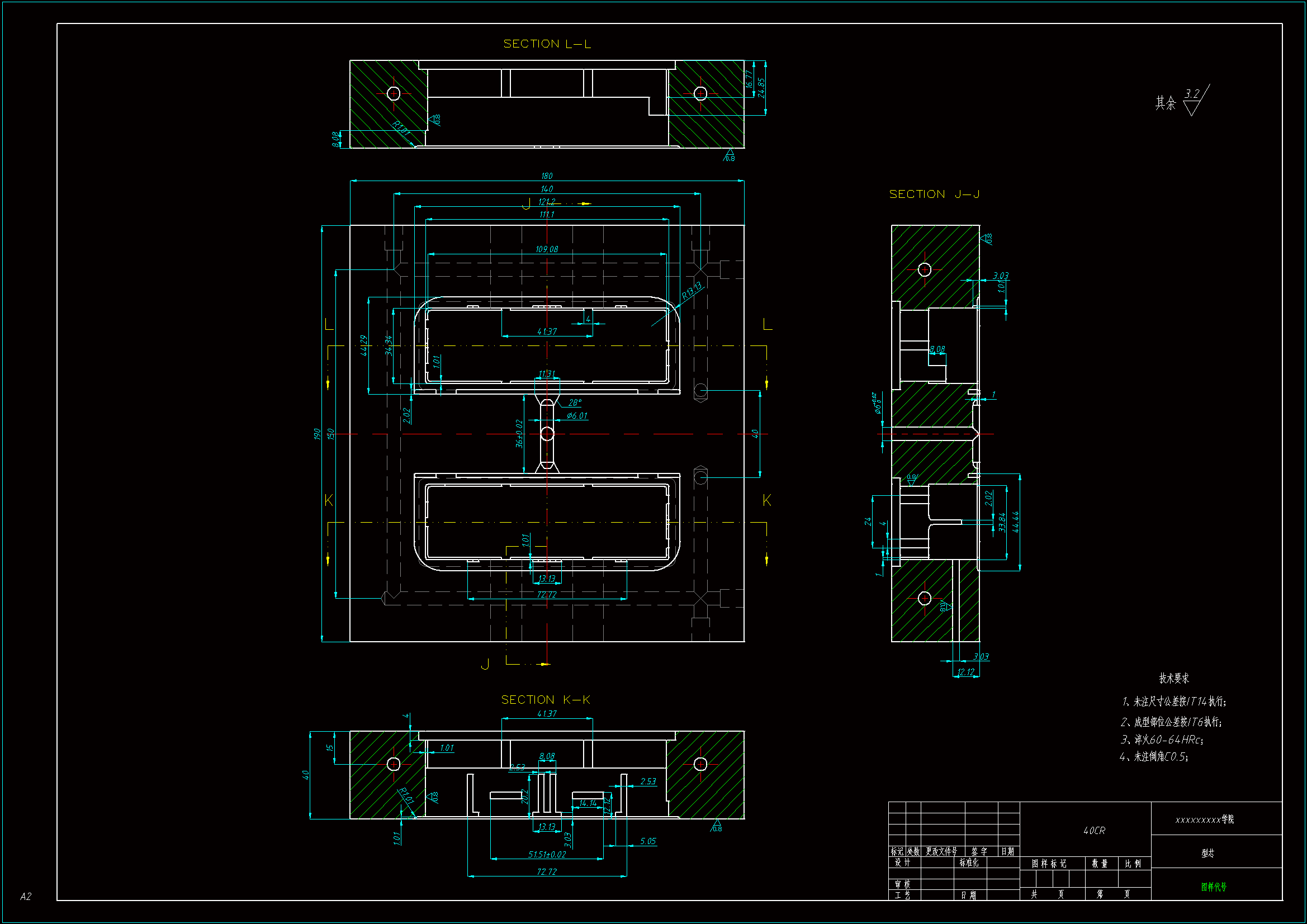Click the xxxxxxxxx学院 school name cell
This screenshot has height=924, width=1307.
point(1205,819)
